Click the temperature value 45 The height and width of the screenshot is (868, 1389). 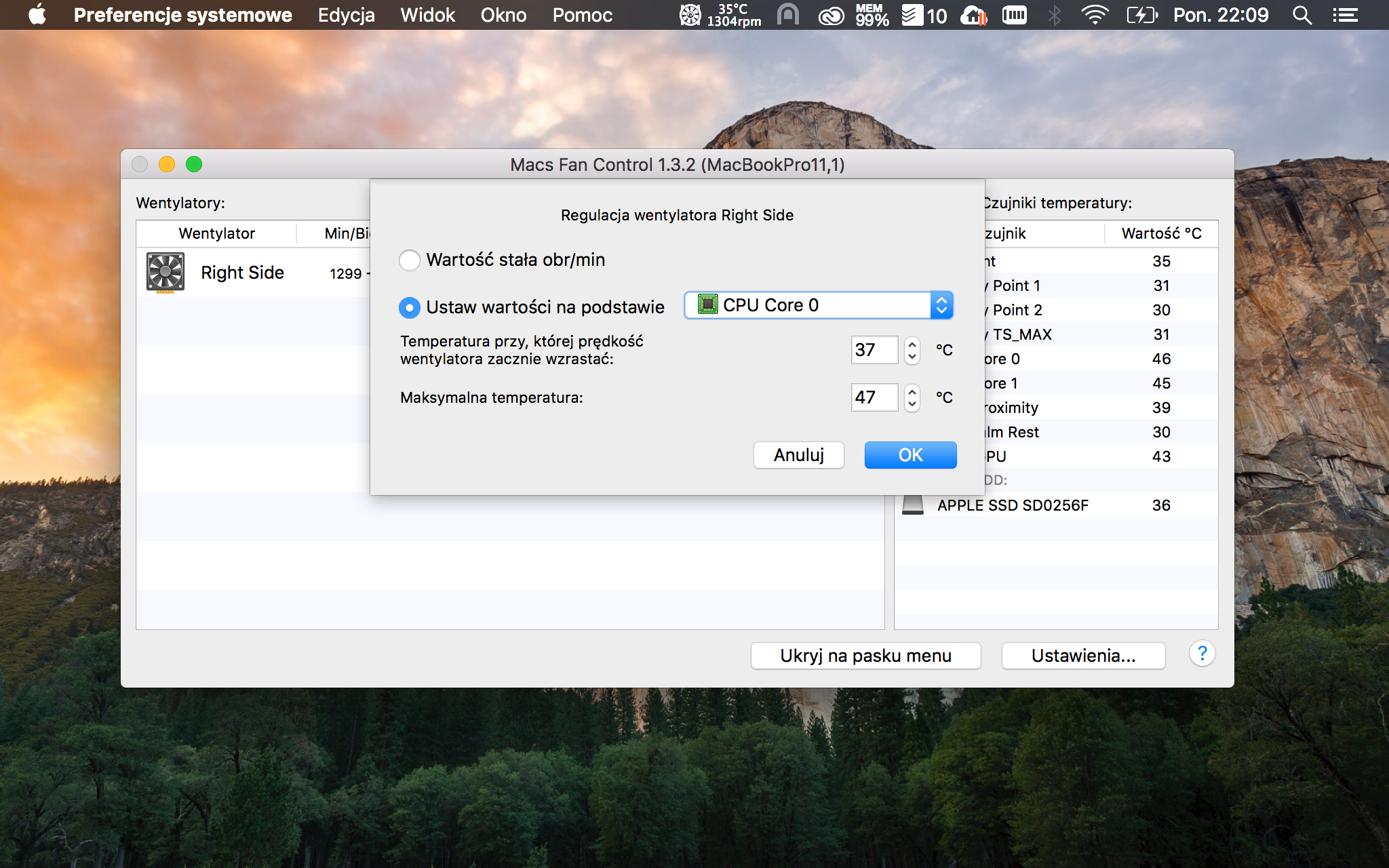1161,383
